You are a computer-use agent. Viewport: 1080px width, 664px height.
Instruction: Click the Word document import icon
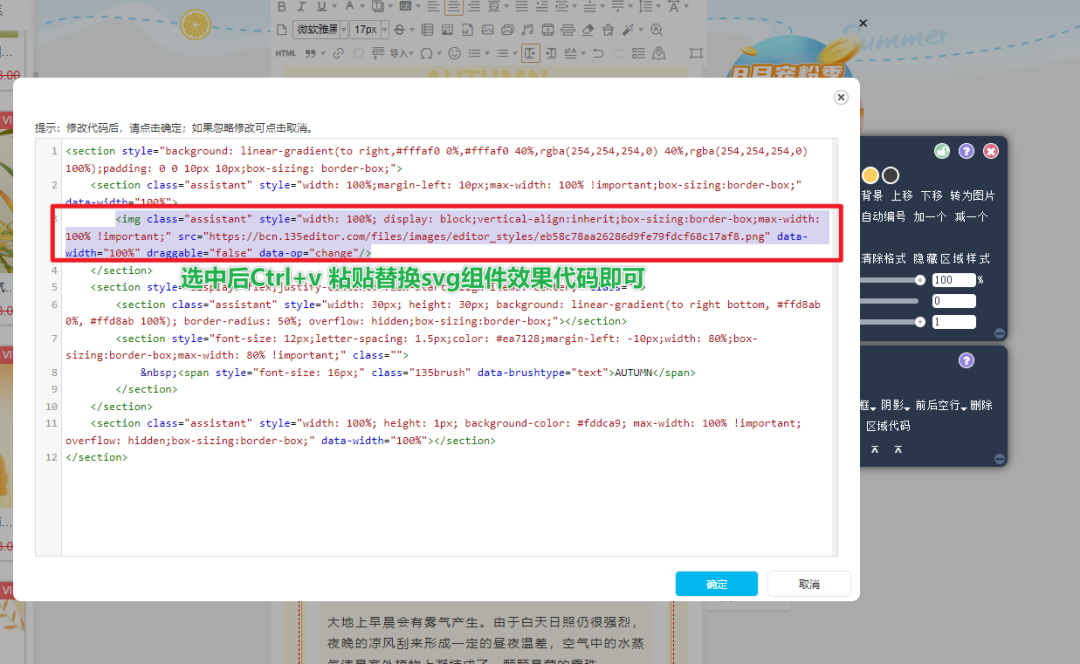click(x=467, y=30)
